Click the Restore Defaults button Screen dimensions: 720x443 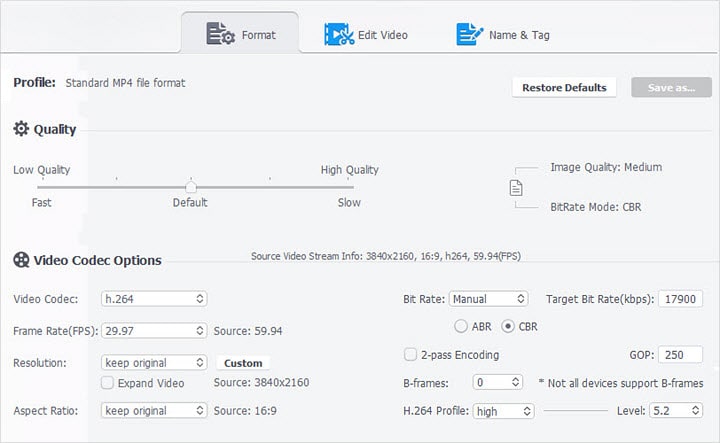564,87
